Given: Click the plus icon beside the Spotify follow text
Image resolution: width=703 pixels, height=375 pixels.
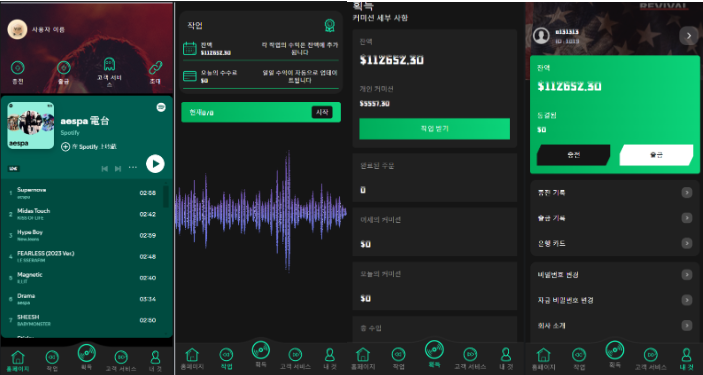Looking at the screenshot, I should coord(65,147).
